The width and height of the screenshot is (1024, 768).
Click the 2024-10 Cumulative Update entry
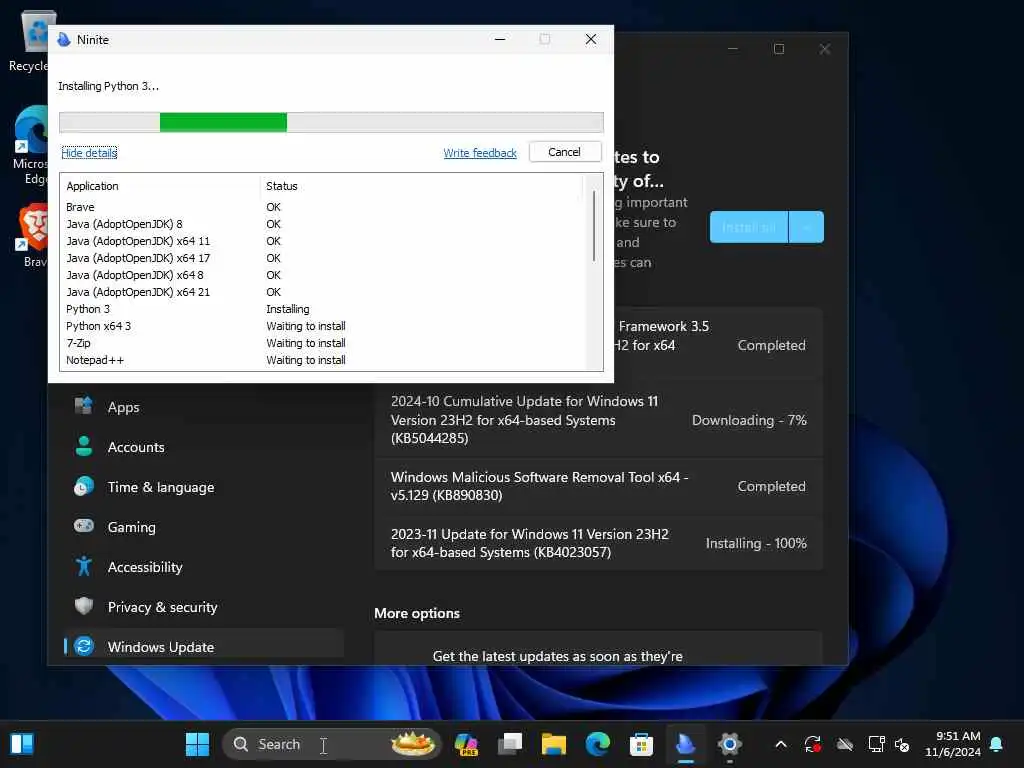[598, 420]
